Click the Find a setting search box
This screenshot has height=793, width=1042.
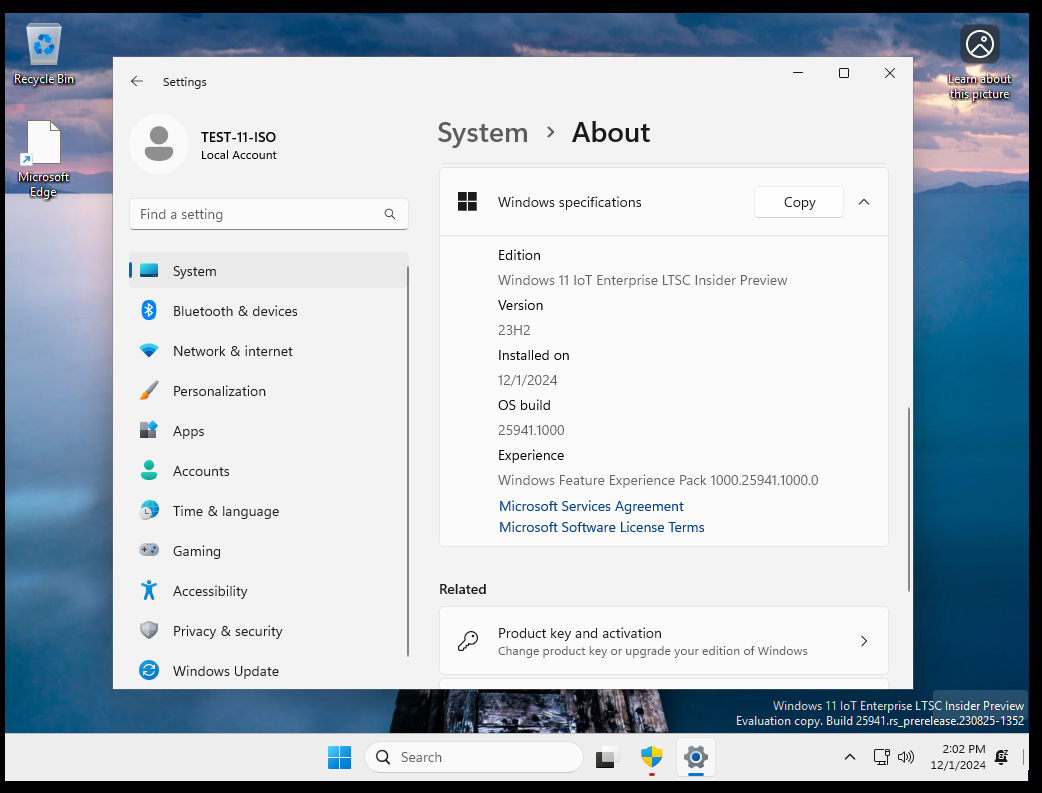268,214
